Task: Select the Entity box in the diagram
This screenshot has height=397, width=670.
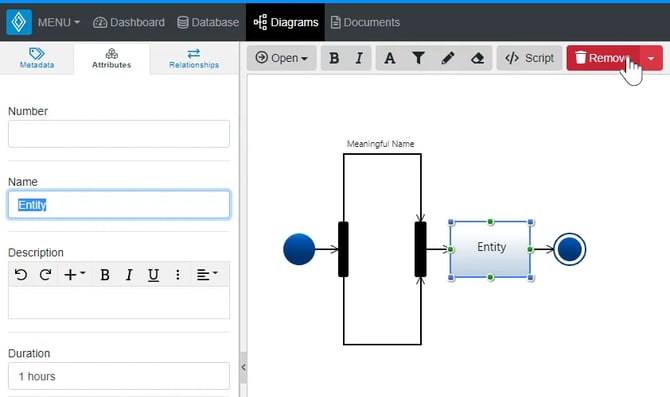Action: (491, 250)
